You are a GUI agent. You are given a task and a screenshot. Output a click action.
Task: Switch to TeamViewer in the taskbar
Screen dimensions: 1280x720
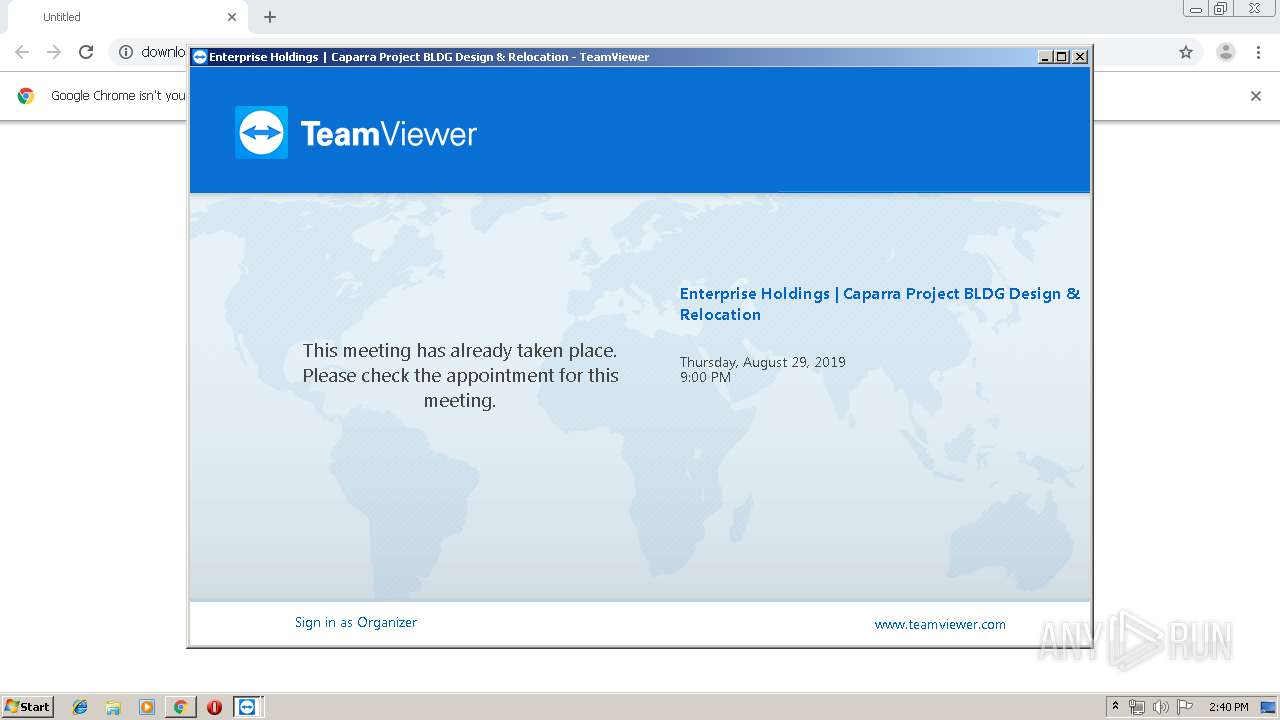pos(247,707)
